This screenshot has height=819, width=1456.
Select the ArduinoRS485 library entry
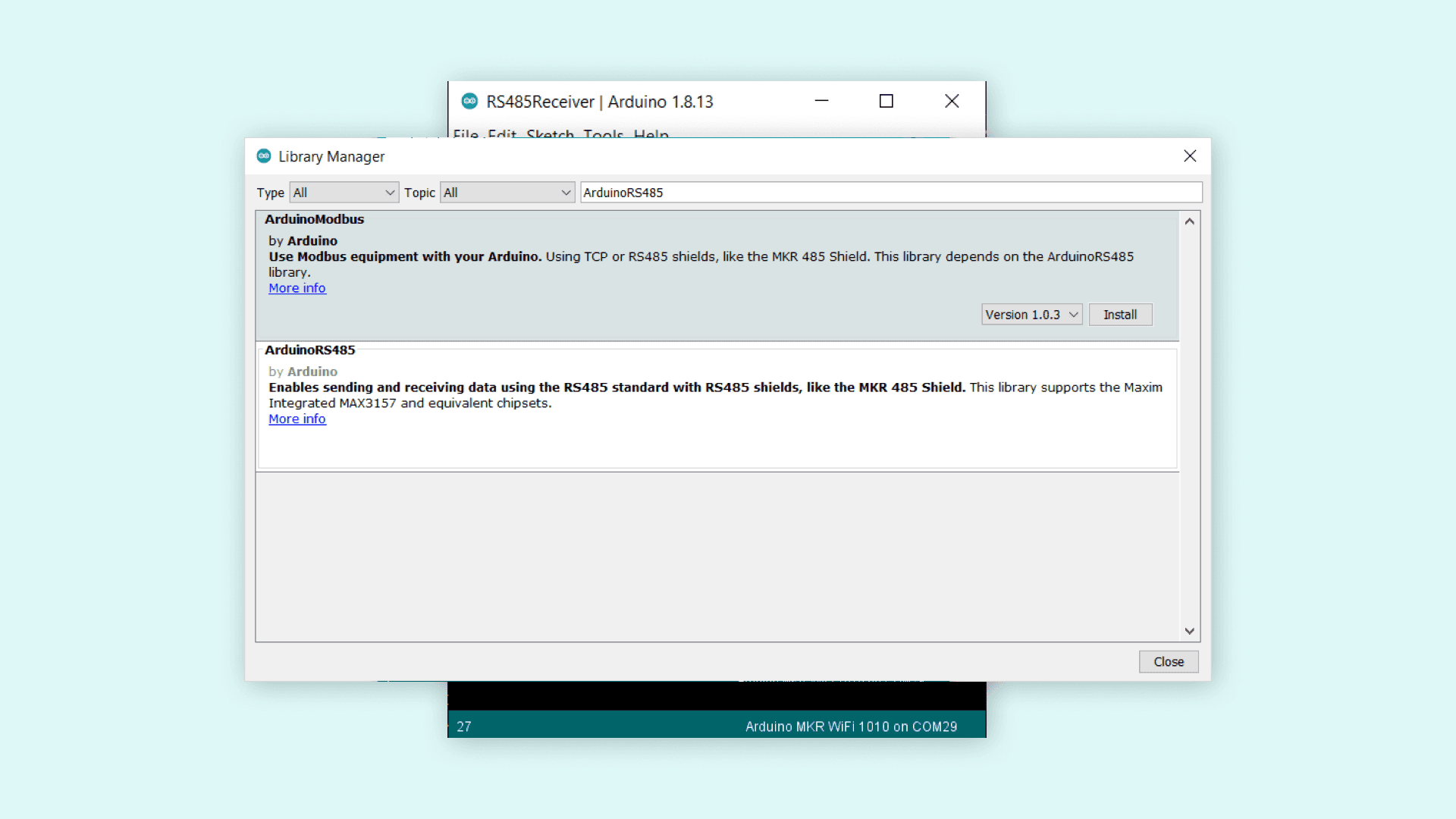tap(309, 350)
